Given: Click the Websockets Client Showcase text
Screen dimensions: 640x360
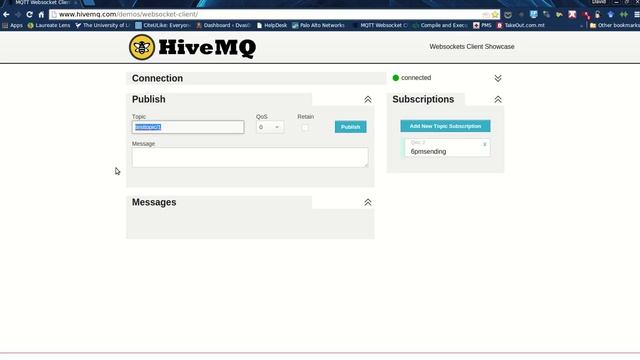Looking at the screenshot, I should click(x=472, y=47).
